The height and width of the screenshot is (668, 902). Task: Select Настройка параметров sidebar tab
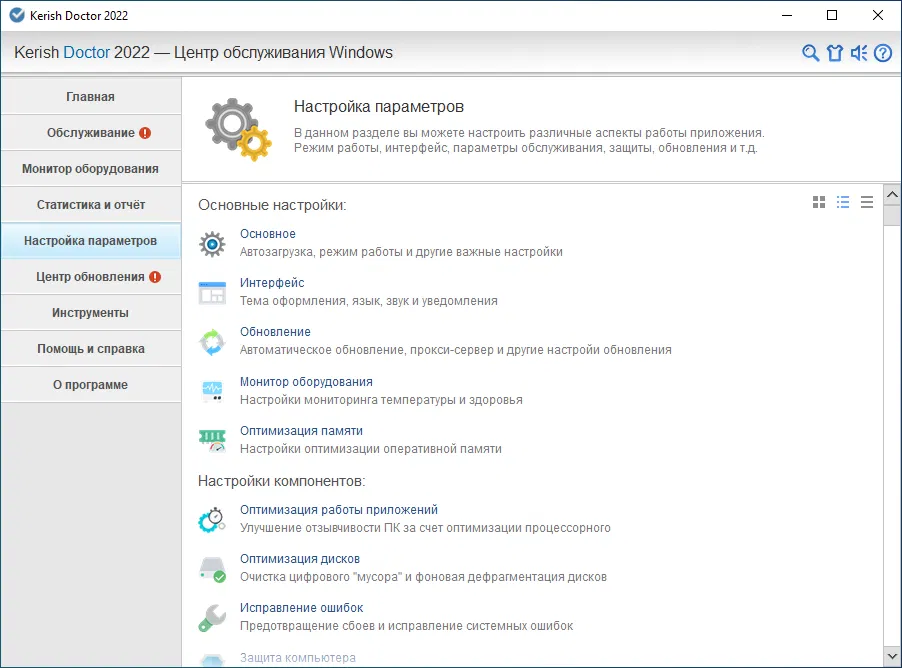pos(91,241)
